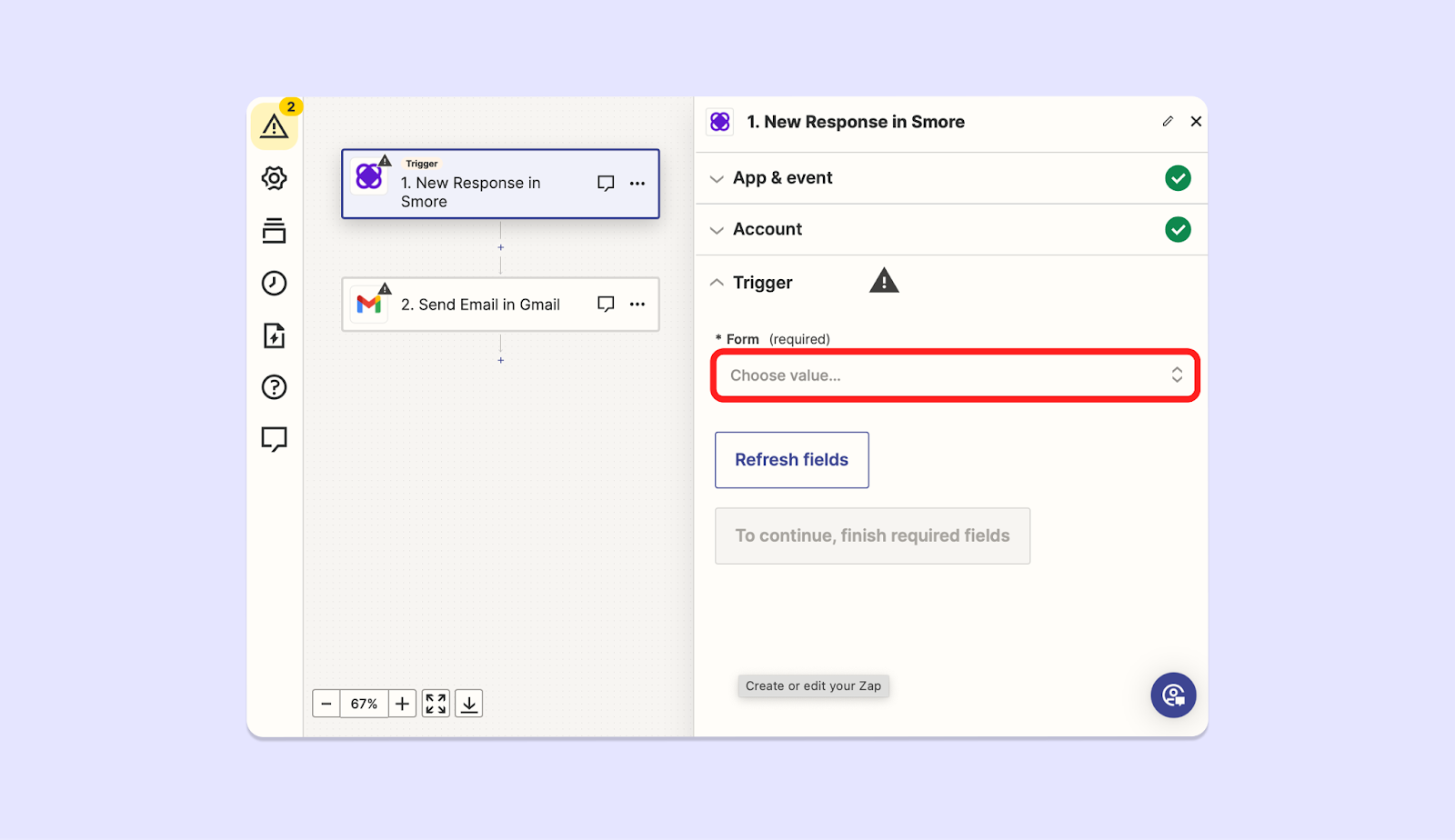The image size is (1455, 840).
Task: Add a step between Smore and Gmail
Action: click(x=500, y=247)
